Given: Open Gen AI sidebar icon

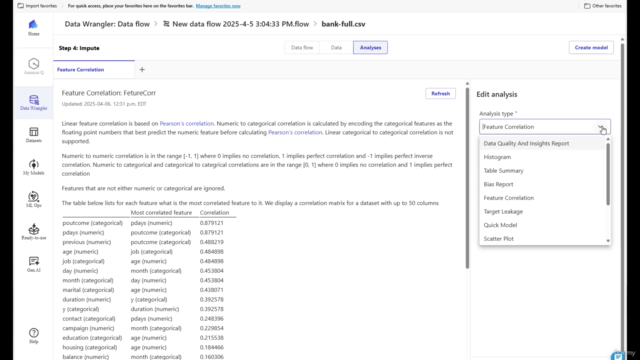Looking at the screenshot, I should tap(33, 264).
